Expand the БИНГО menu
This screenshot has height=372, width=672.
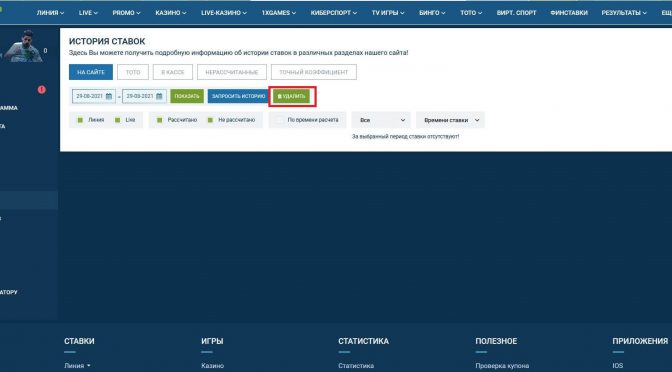432,13
